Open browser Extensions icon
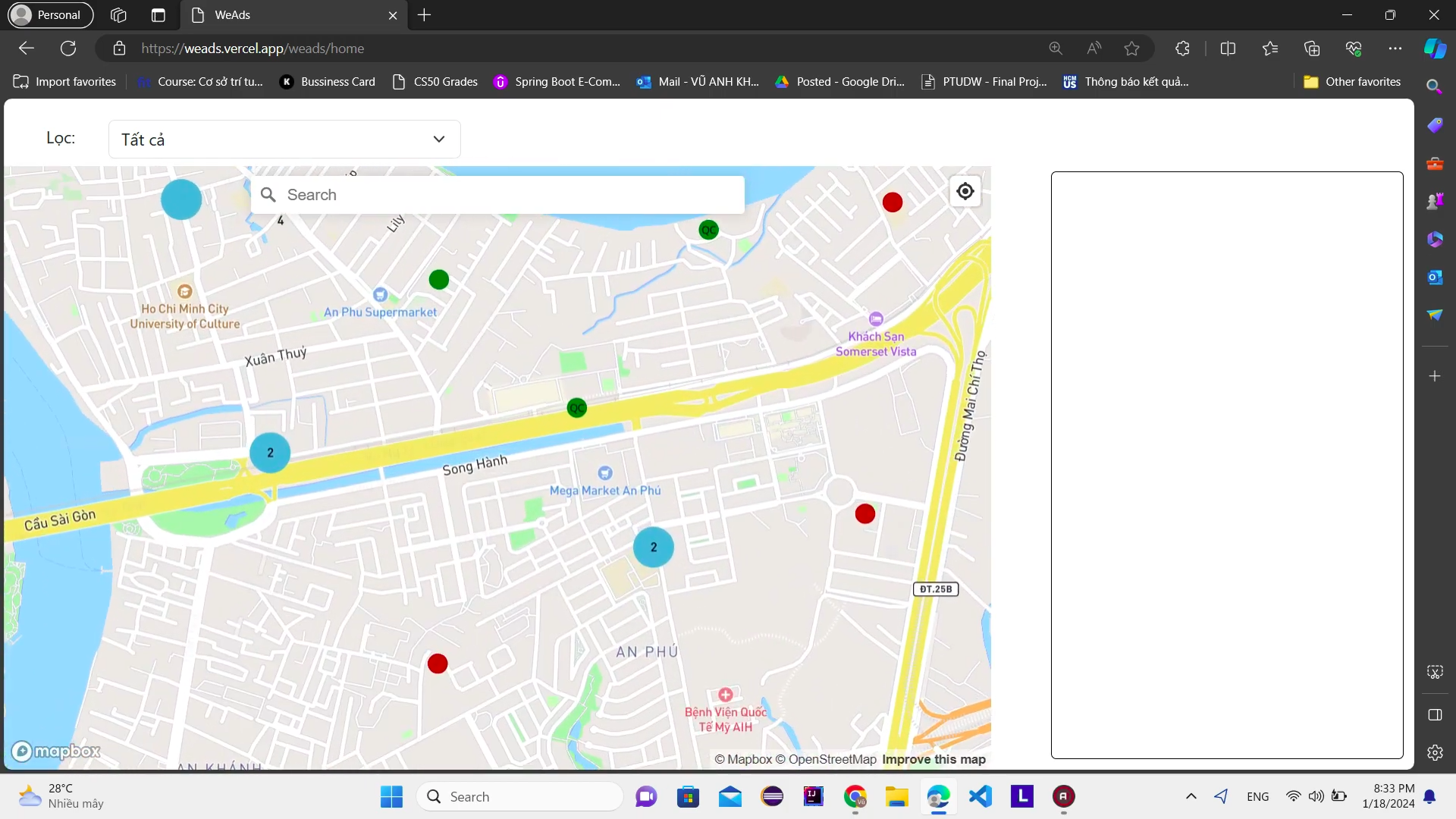The width and height of the screenshot is (1456, 819). pyautogui.click(x=1182, y=49)
